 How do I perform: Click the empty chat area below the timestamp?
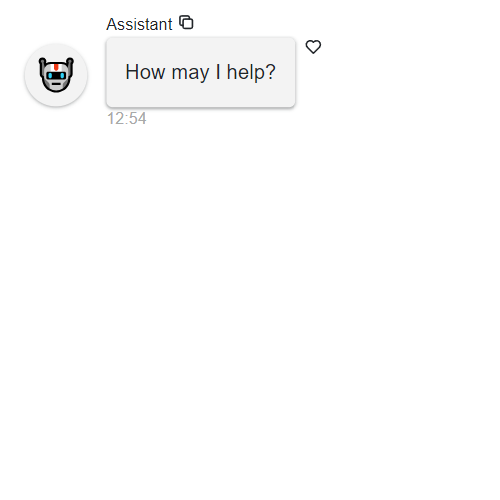(x=250, y=300)
